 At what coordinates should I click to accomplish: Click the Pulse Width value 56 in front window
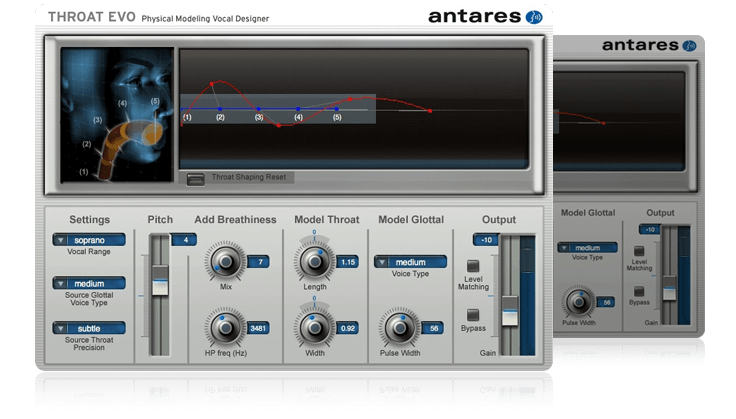(433, 328)
